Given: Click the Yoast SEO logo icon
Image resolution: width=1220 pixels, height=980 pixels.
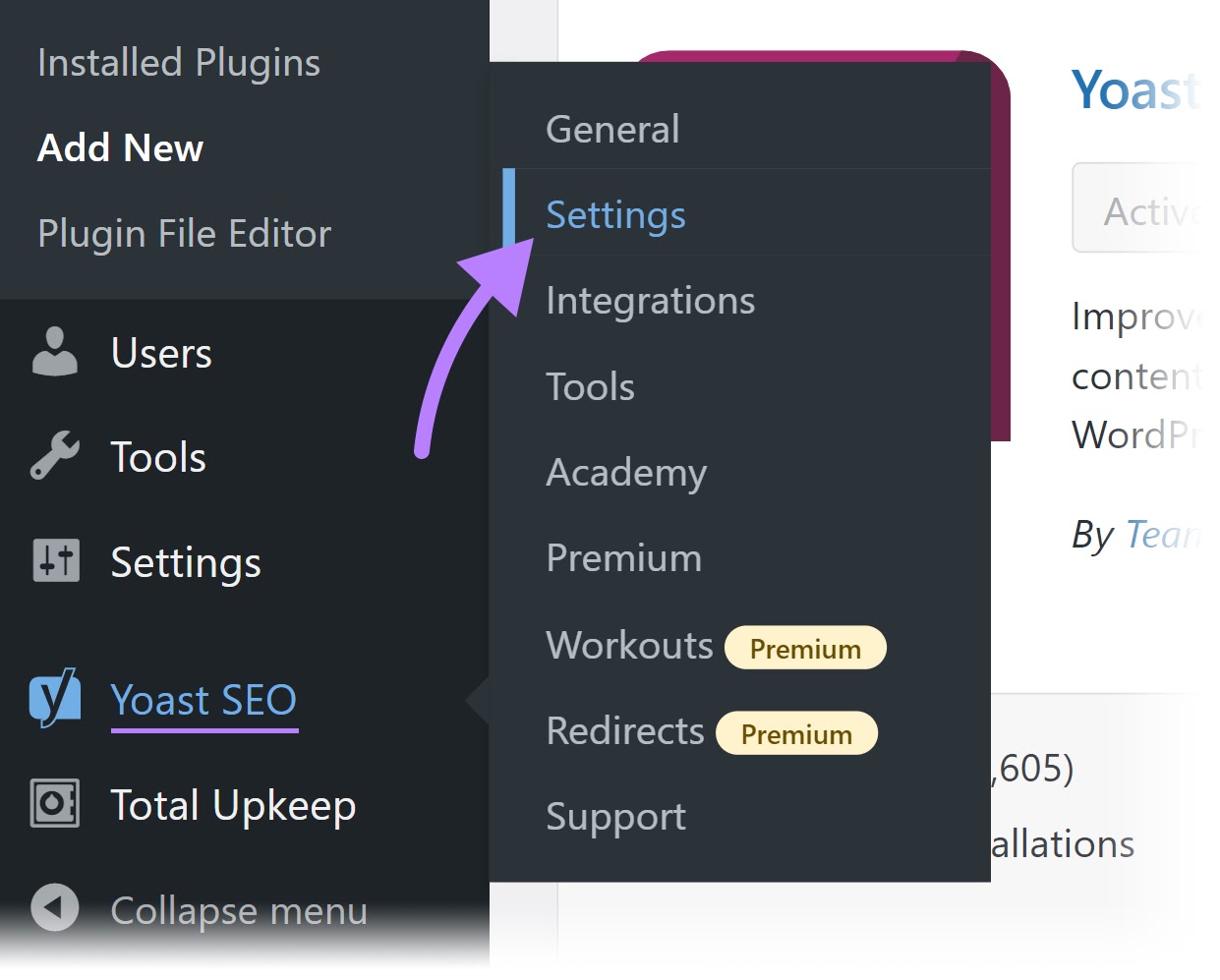Looking at the screenshot, I should 55,698.
